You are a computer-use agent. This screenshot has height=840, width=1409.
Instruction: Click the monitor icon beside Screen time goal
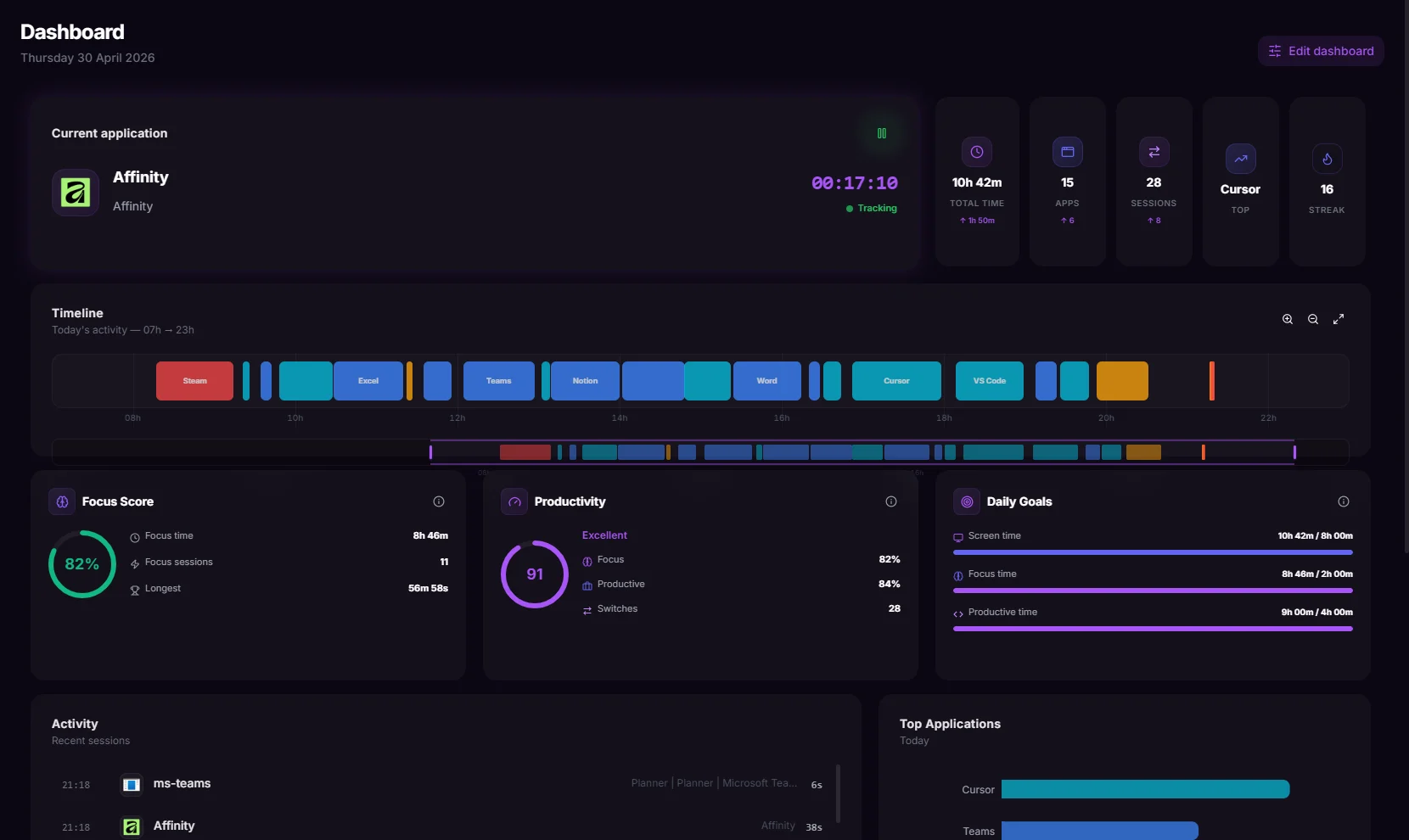[958, 537]
